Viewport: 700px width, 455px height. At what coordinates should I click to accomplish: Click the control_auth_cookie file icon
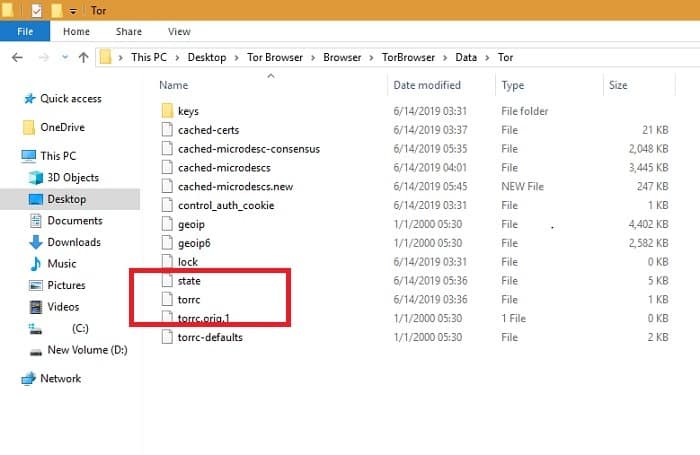point(167,205)
